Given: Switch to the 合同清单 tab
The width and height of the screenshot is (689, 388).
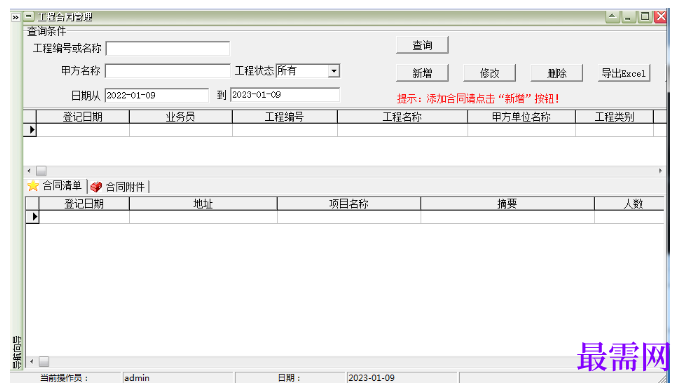Looking at the screenshot, I should (x=55, y=186).
